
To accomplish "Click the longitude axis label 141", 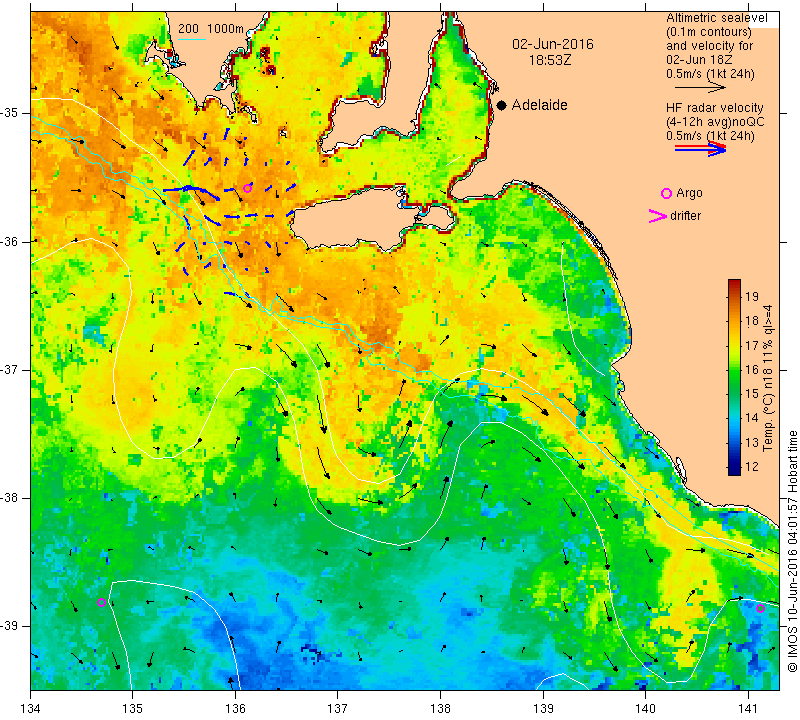I will click(748, 708).
